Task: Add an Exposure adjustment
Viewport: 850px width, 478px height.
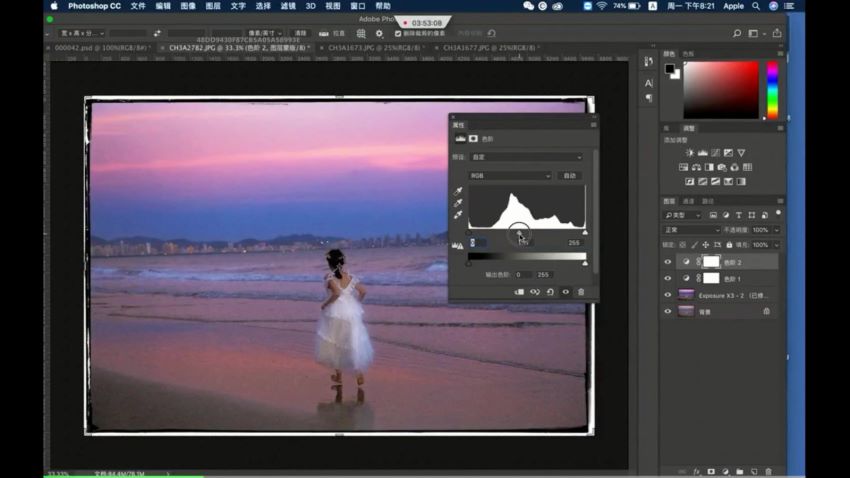Action: click(728, 153)
